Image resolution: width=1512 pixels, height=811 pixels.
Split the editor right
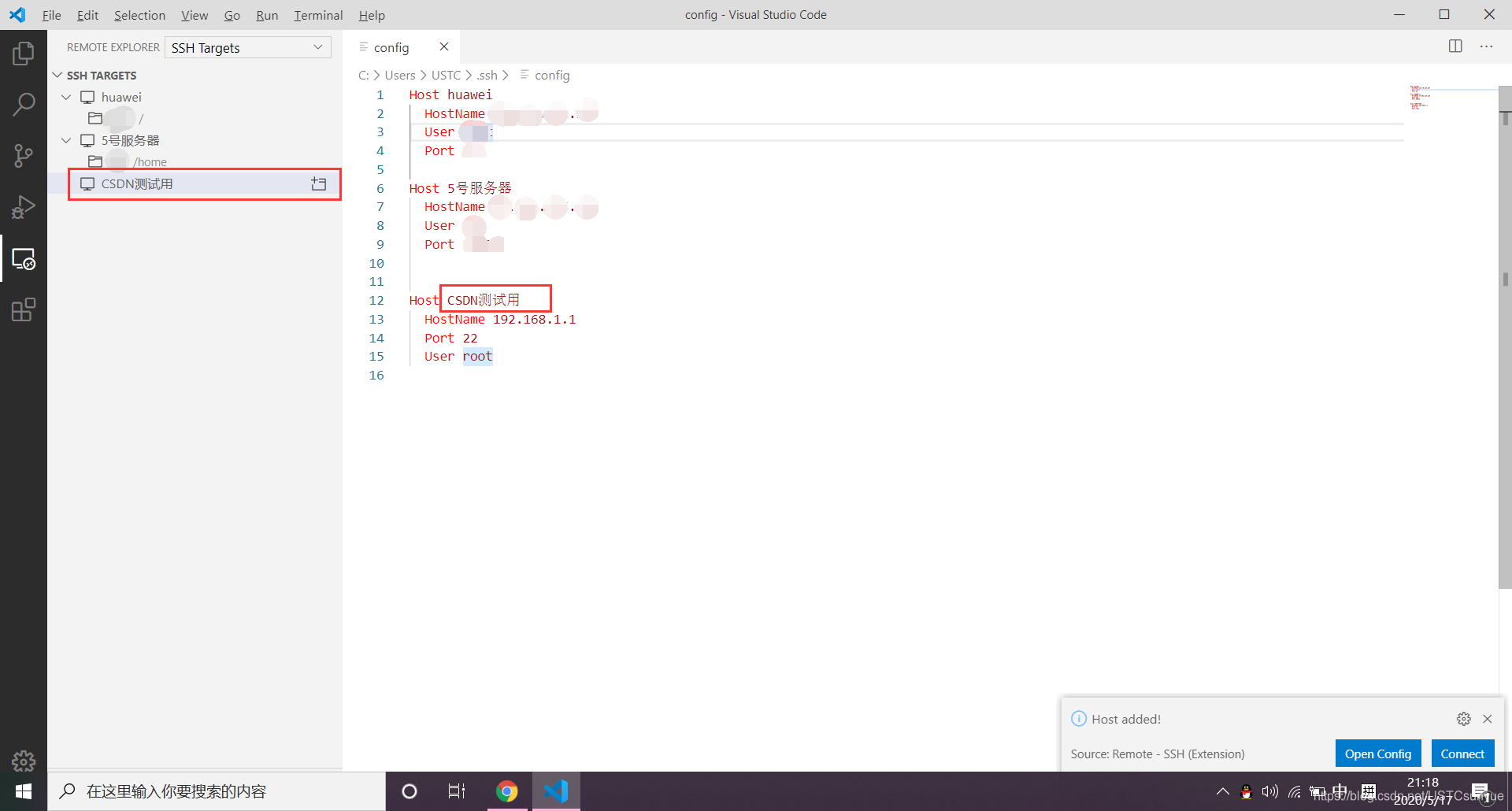[x=1455, y=46]
